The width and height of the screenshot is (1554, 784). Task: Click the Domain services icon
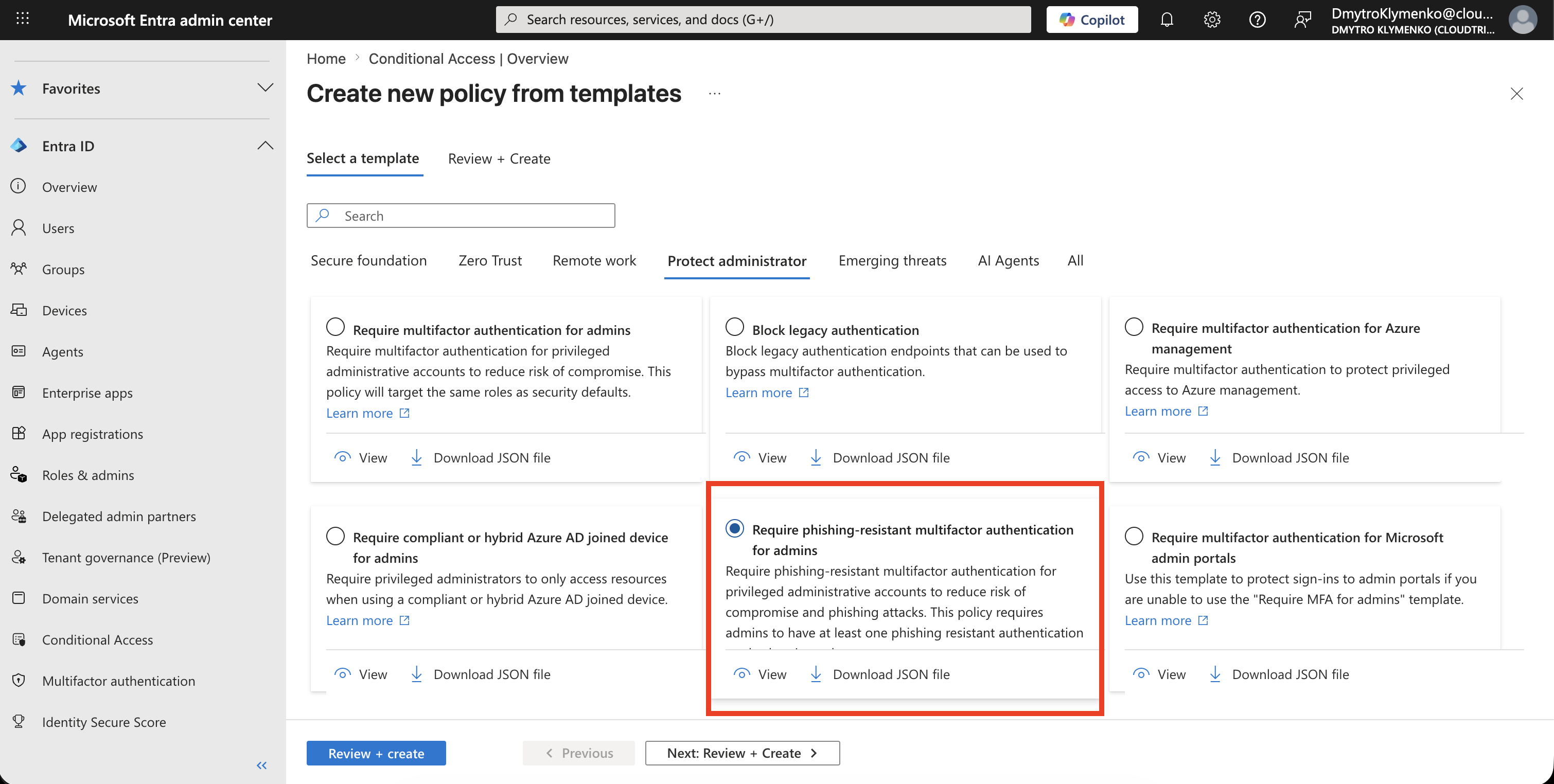[19, 598]
